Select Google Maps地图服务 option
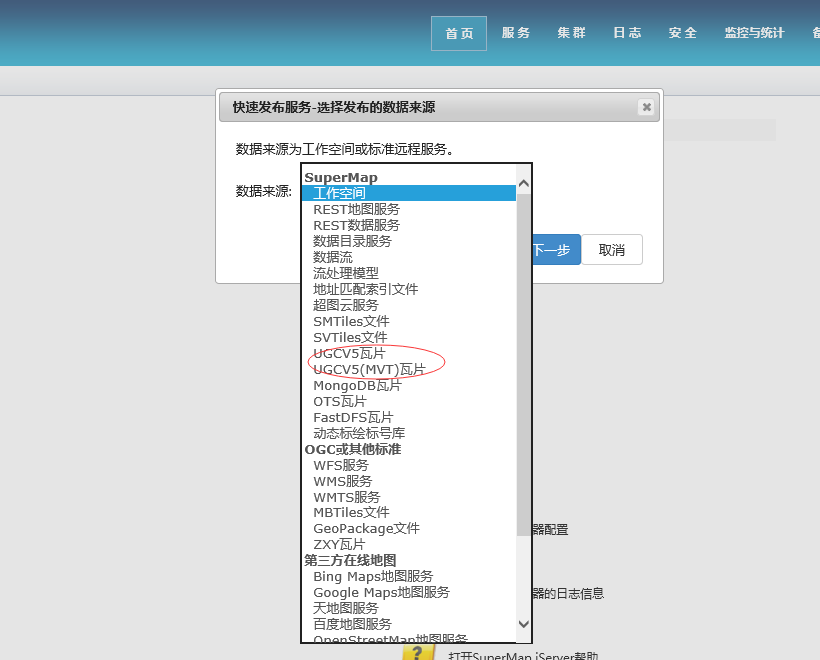Screen dimensions: 820x660 [x=409, y=593]
